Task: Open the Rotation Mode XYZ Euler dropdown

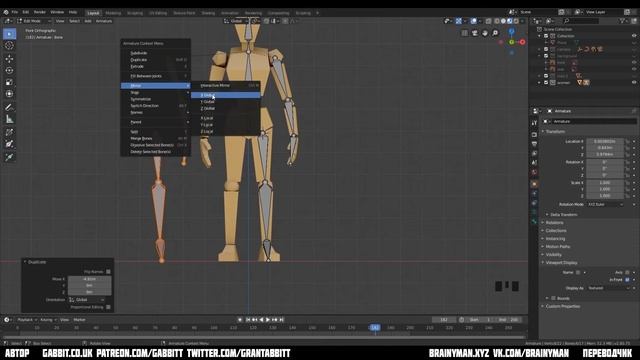Action: tap(605, 204)
